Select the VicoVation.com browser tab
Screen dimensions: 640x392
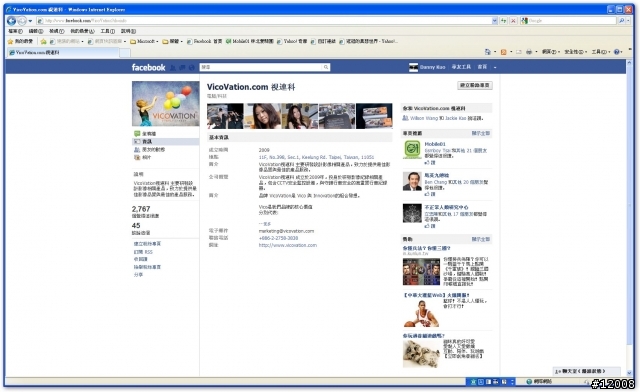[x=63, y=52]
